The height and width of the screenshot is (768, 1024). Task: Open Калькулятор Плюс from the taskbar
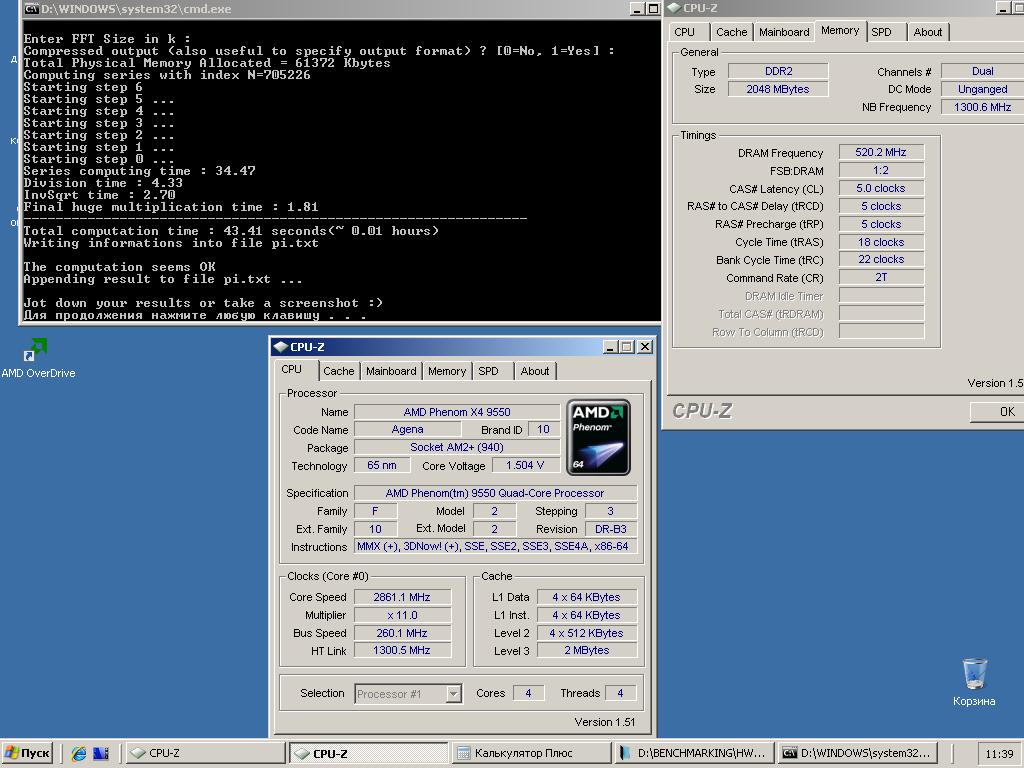531,753
